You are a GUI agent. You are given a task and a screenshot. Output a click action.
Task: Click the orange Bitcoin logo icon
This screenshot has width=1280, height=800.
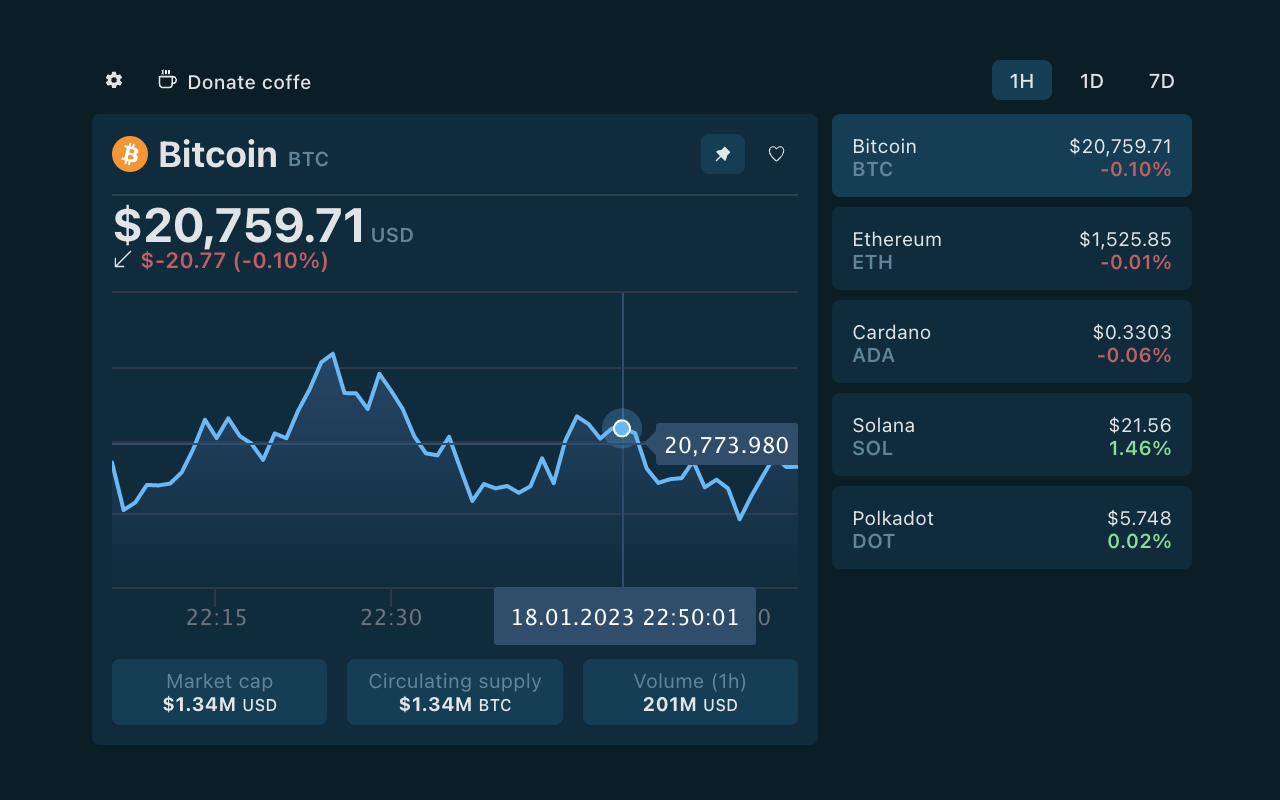coord(129,154)
